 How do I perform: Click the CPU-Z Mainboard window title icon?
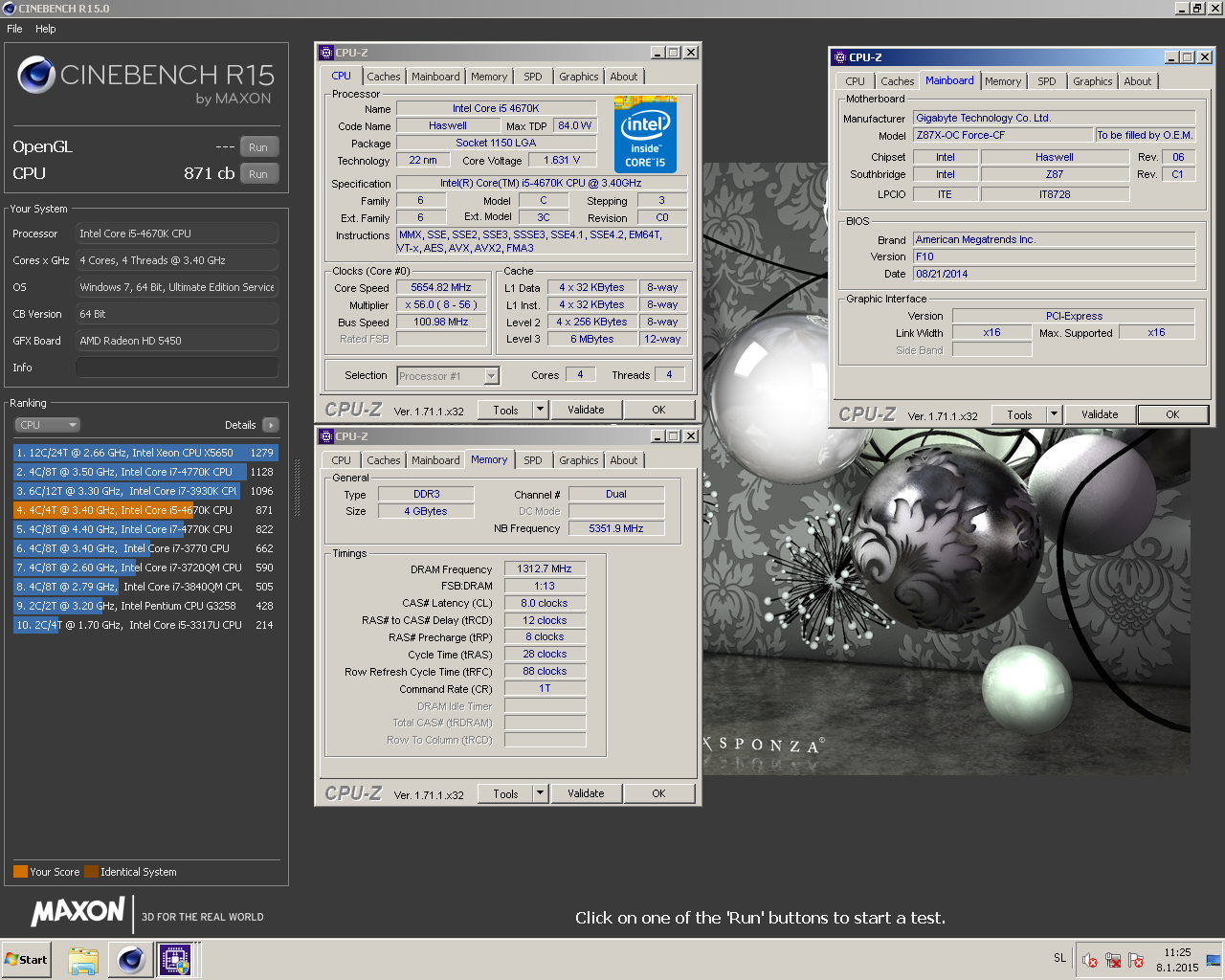click(840, 57)
